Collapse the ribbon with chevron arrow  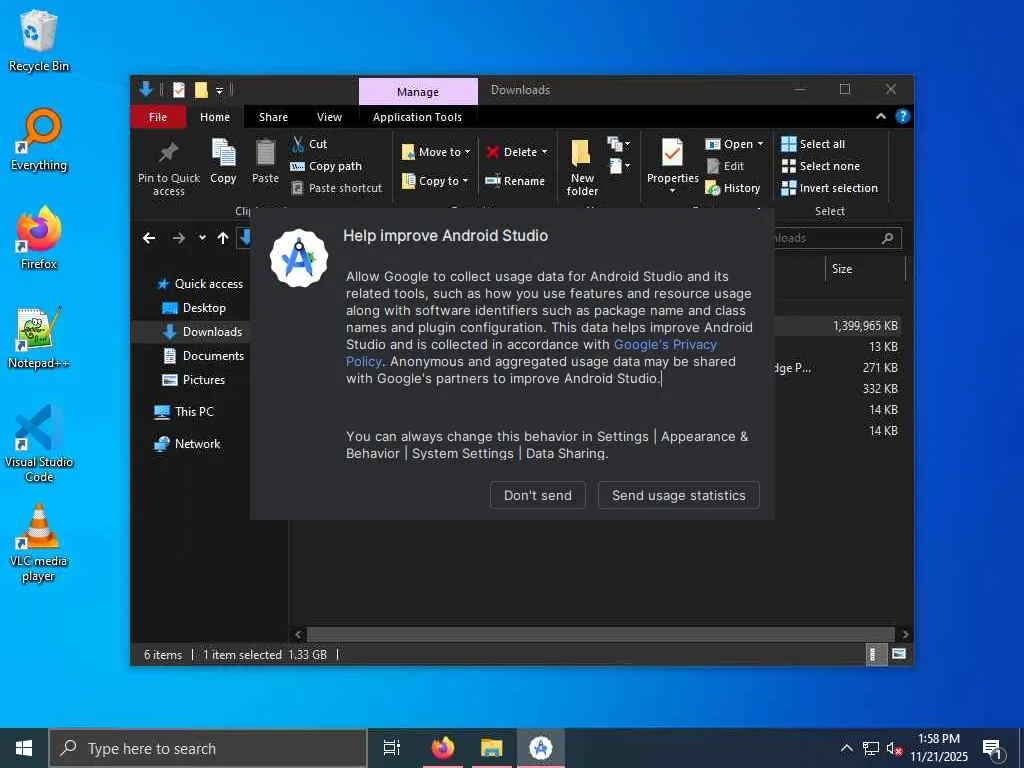click(880, 116)
